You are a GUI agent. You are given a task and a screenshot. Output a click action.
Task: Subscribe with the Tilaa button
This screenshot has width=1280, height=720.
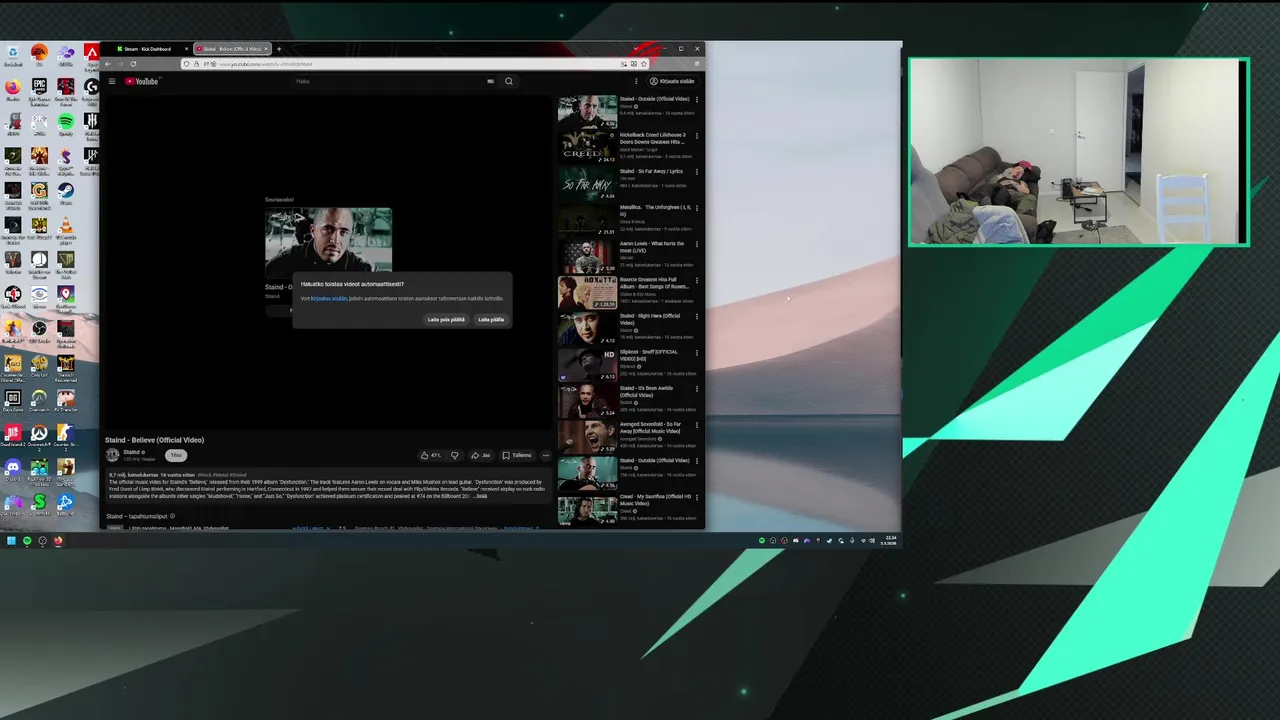coord(176,455)
